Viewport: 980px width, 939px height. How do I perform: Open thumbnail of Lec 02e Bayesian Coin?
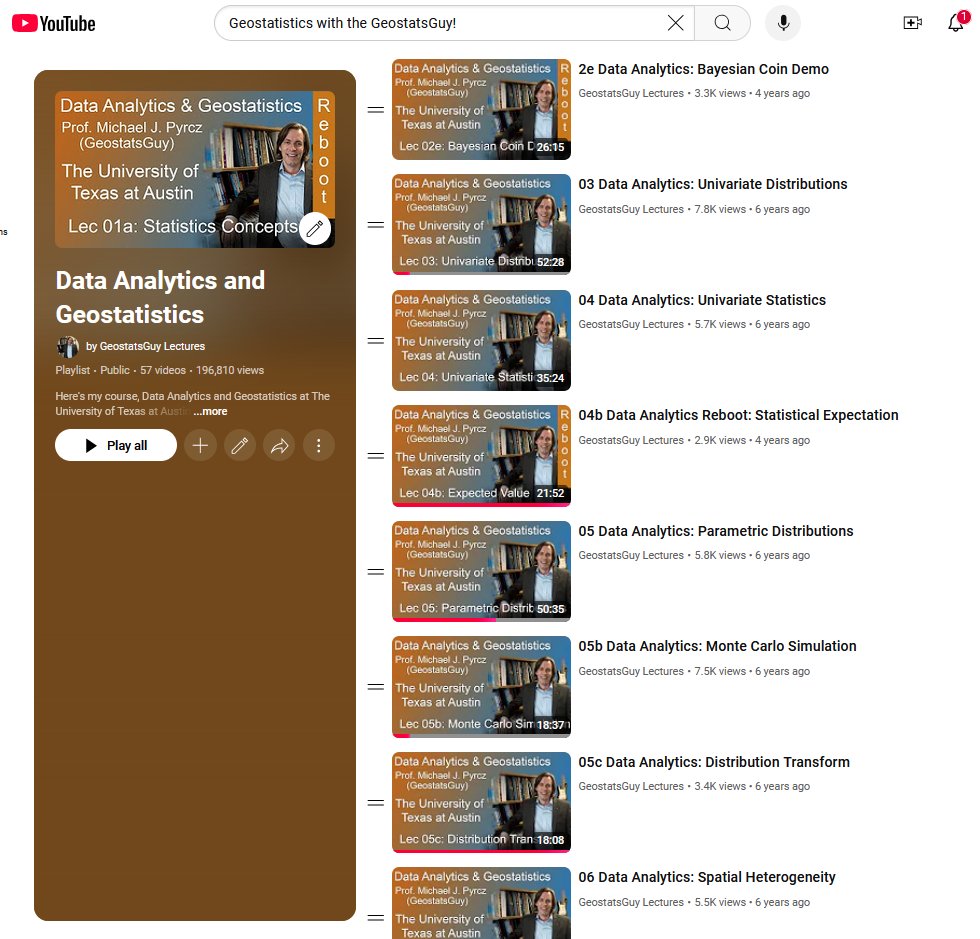coord(481,109)
